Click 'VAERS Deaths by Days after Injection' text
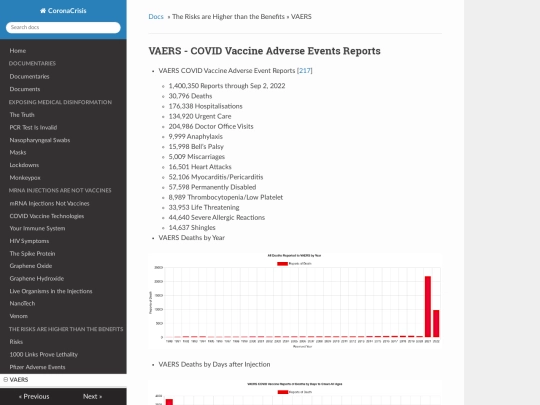Screen dimensions: 540x405 click(214, 364)
